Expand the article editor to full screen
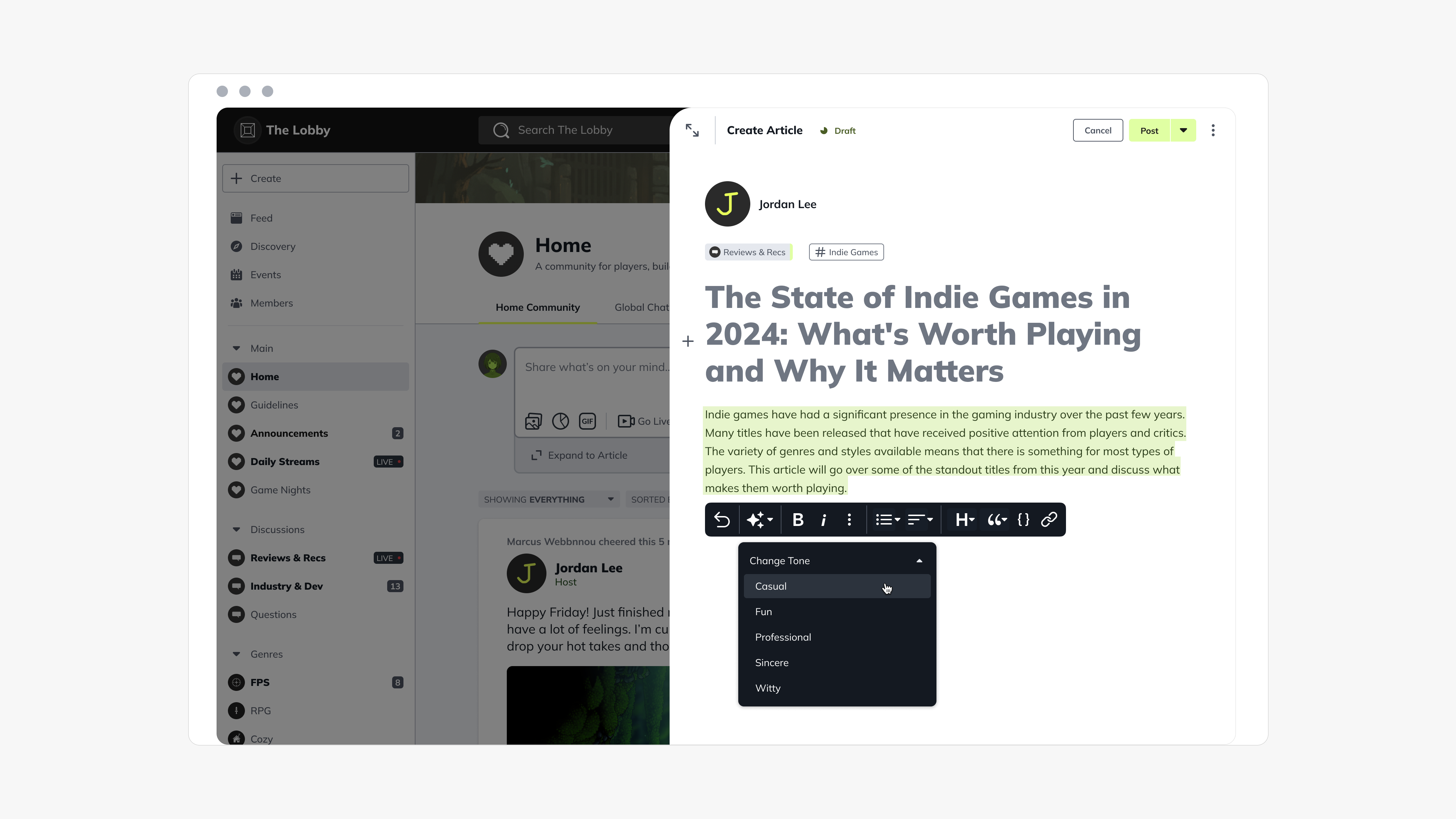Image resolution: width=1456 pixels, height=819 pixels. [x=692, y=131]
